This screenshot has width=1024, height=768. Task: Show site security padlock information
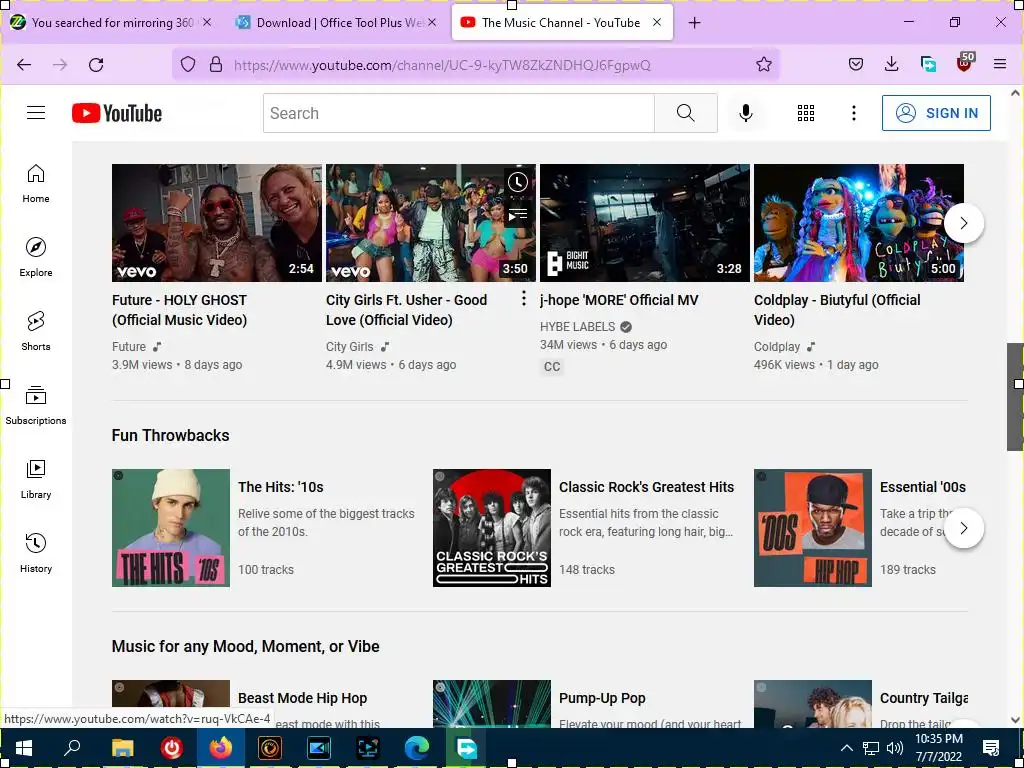click(216, 65)
